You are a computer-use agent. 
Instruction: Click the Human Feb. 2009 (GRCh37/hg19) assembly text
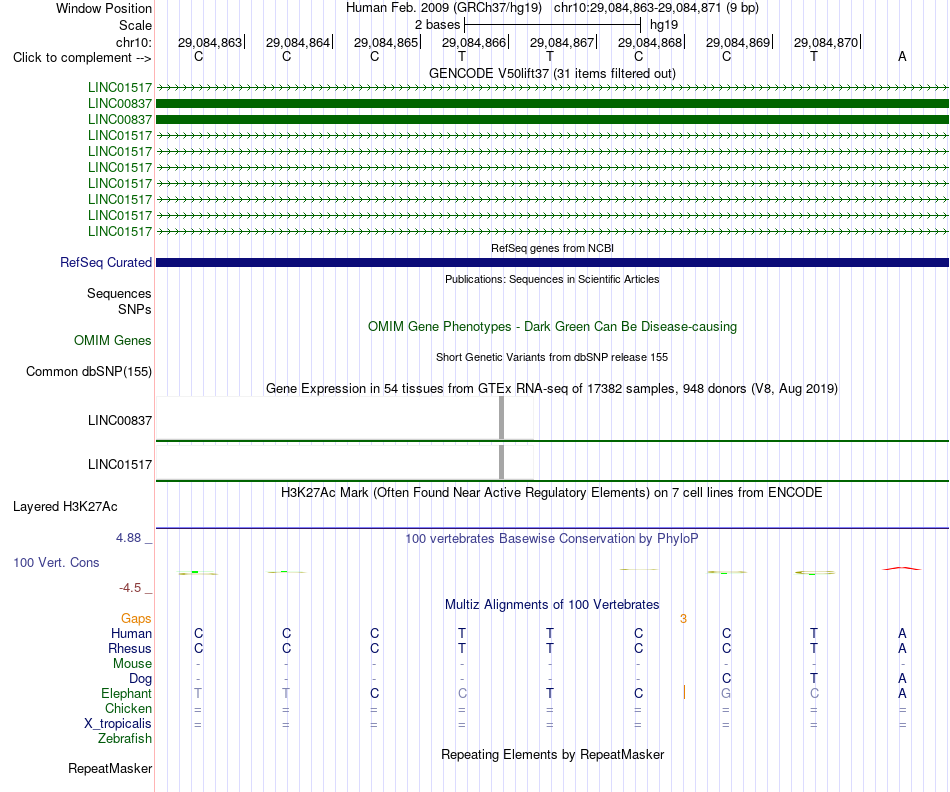(x=443, y=8)
